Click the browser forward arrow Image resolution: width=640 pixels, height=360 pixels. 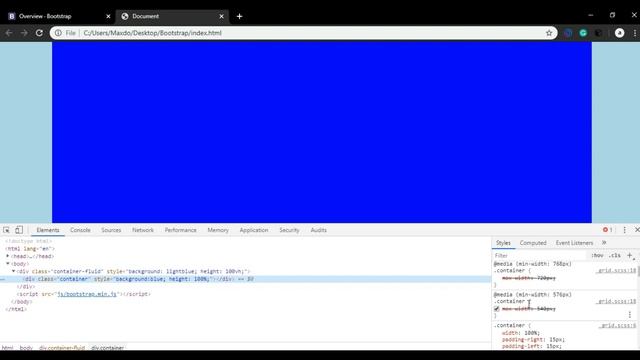coord(24,33)
